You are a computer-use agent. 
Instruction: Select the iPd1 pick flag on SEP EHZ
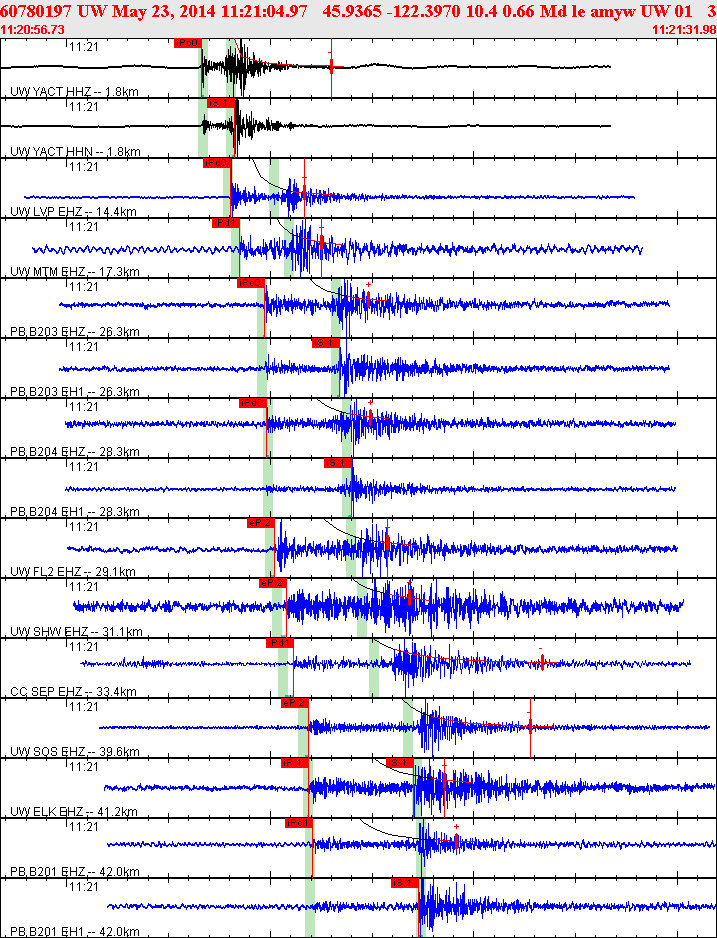pos(280,643)
